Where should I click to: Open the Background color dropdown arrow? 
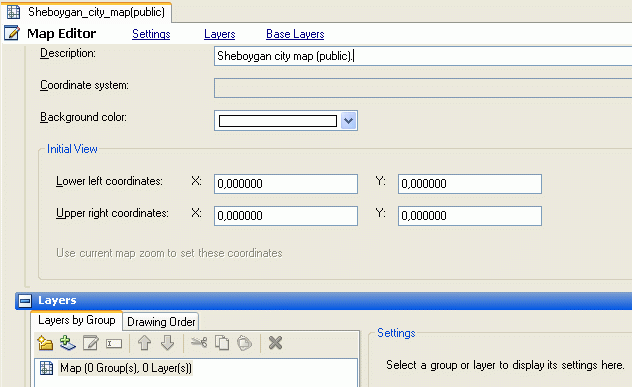(x=349, y=121)
